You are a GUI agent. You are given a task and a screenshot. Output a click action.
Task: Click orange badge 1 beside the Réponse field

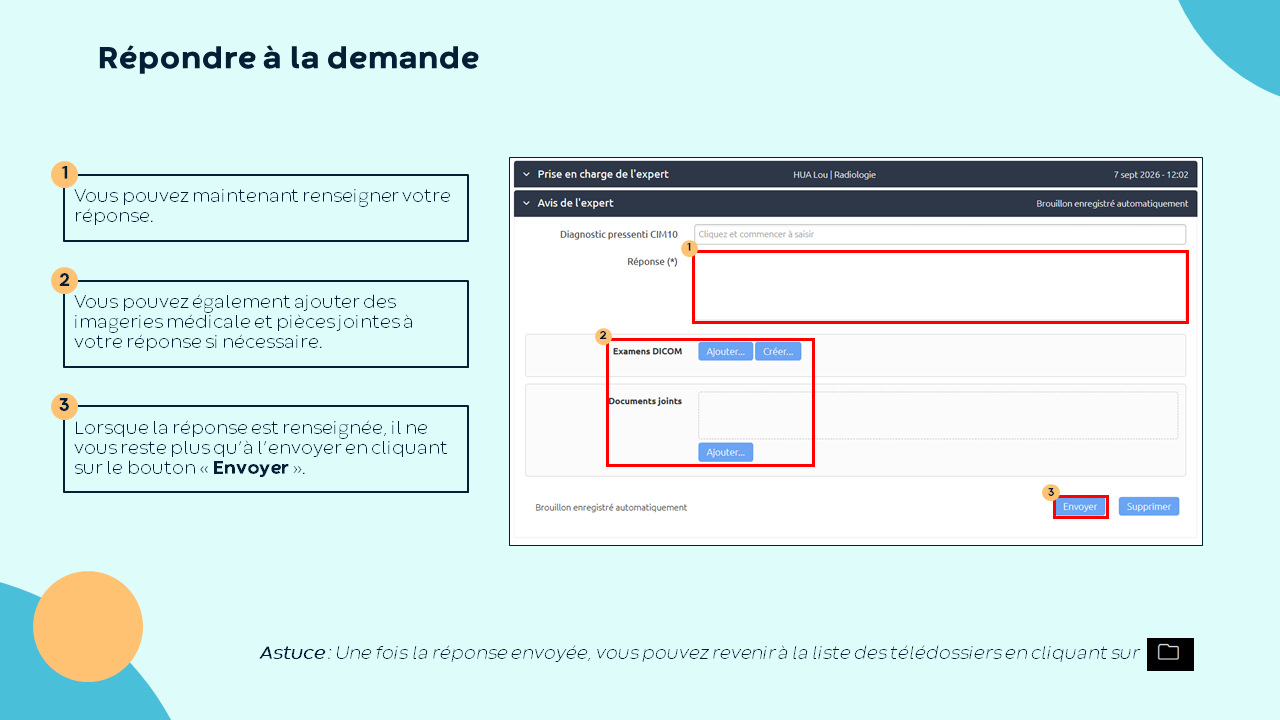(688, 247)
